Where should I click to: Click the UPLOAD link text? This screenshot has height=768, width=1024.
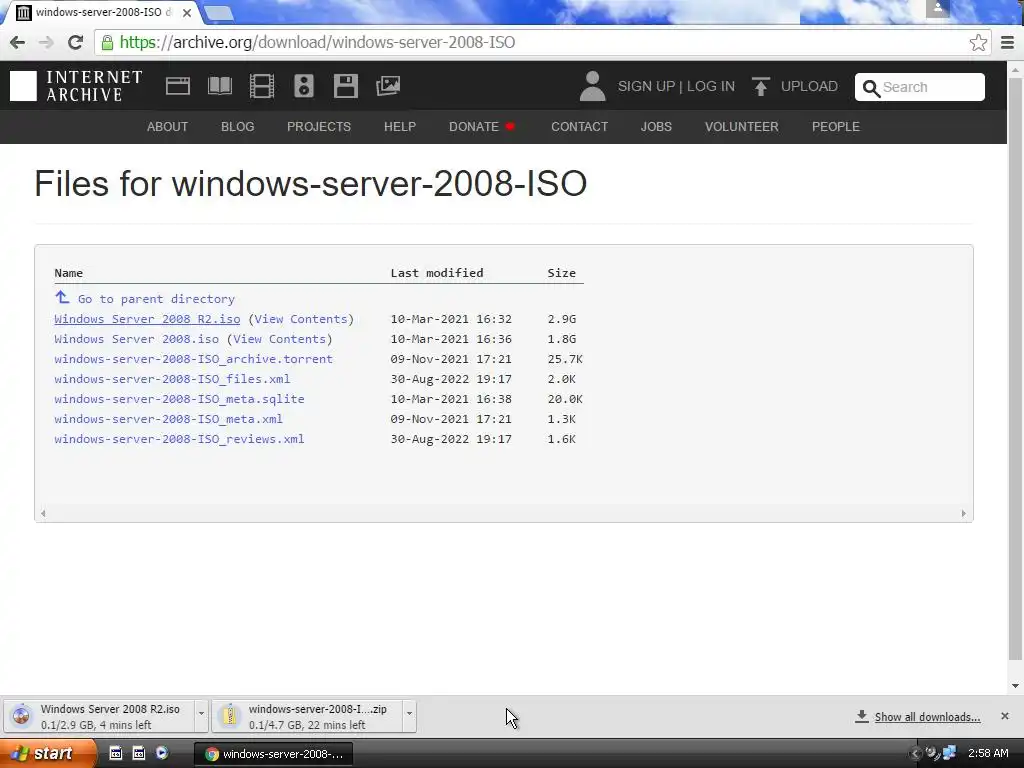click(x=809, y=86)
